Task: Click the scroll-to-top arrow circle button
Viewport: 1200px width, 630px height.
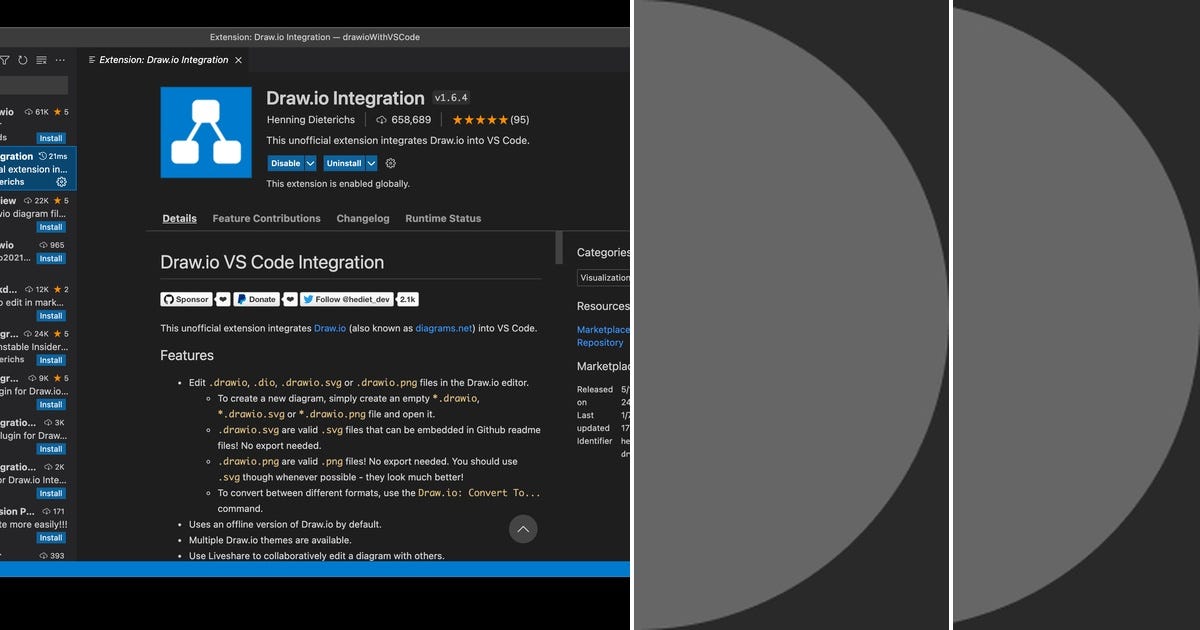Action: tap(523, 529)
